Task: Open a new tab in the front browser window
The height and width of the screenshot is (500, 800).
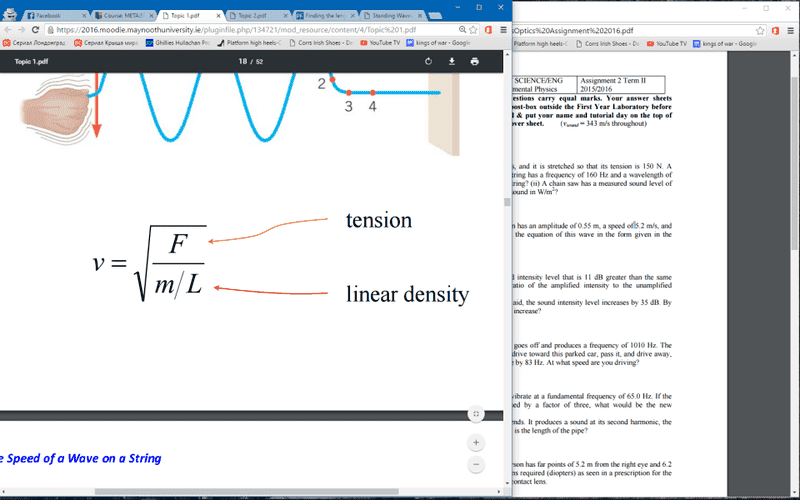Action: coord(435,16)
